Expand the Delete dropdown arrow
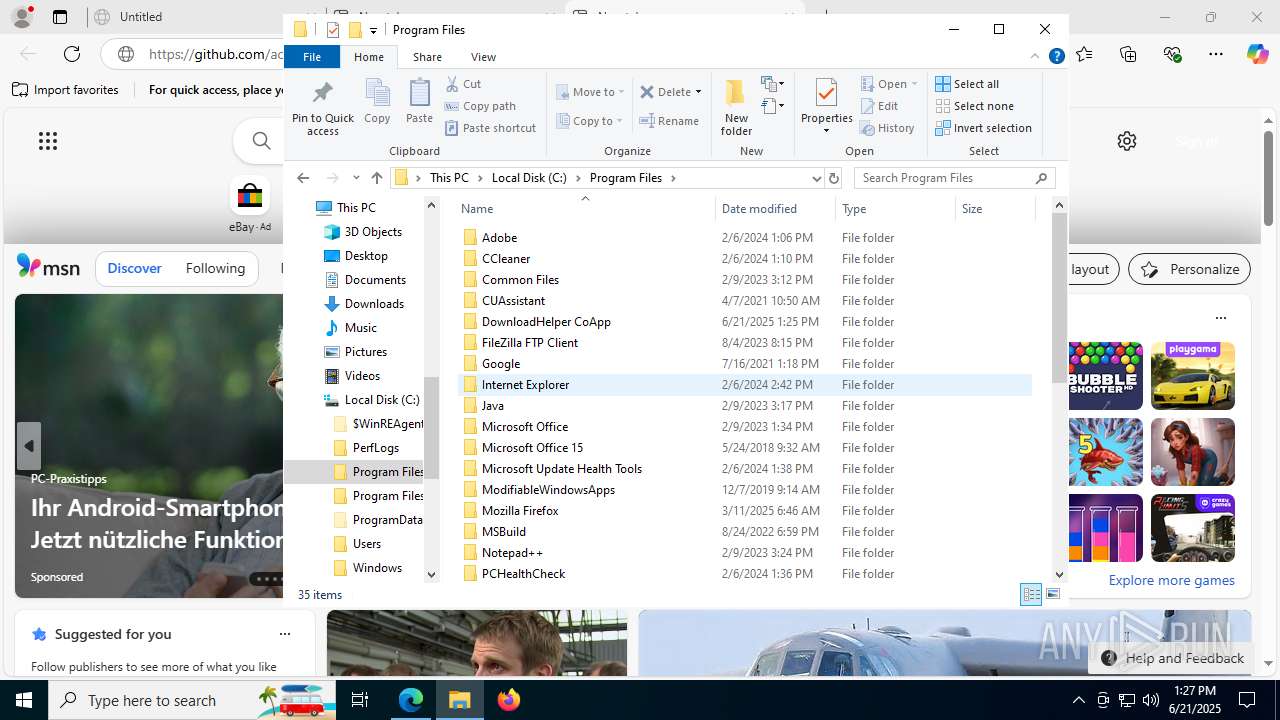The image size is (1280, 720). (698, 92)
